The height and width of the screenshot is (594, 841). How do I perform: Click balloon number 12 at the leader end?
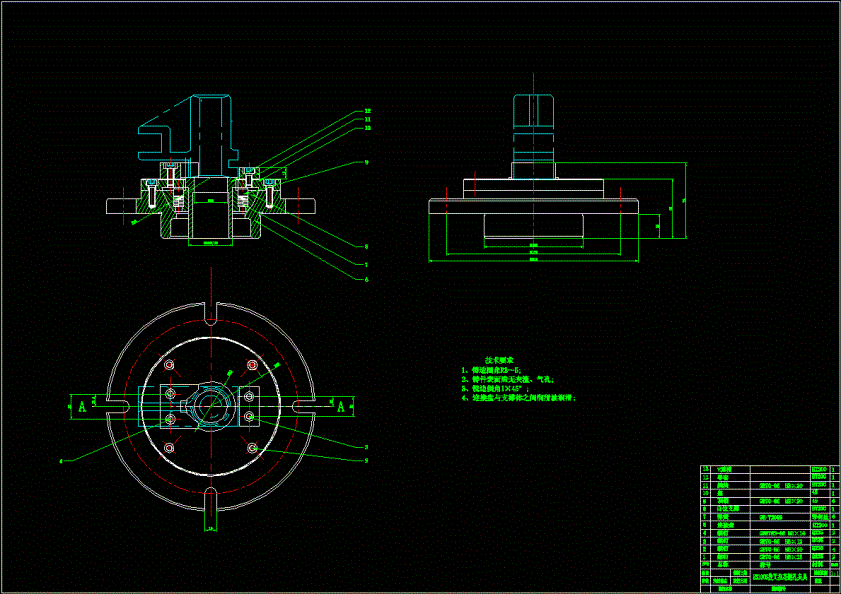[x=367, y=111]
